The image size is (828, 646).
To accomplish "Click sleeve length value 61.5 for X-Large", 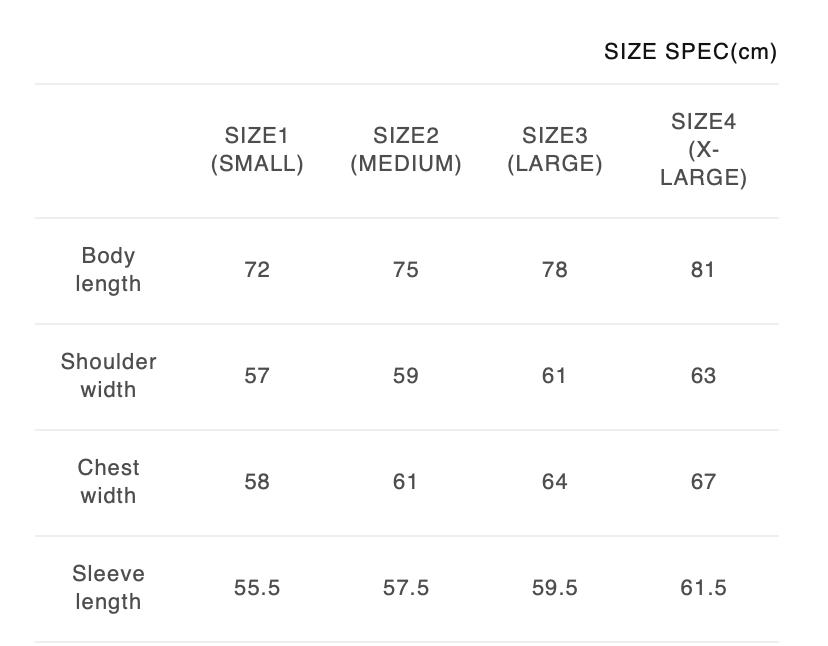I will pyautogui.click(x=703, y=588).
